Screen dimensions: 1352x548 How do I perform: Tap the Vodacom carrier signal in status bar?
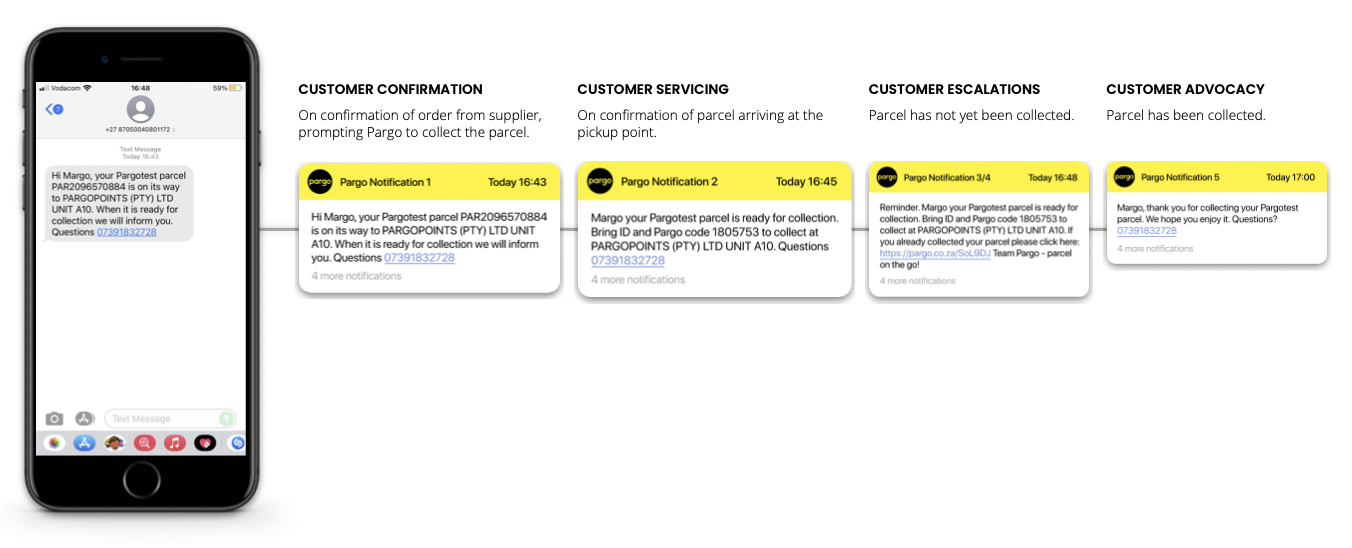point(65,88)
